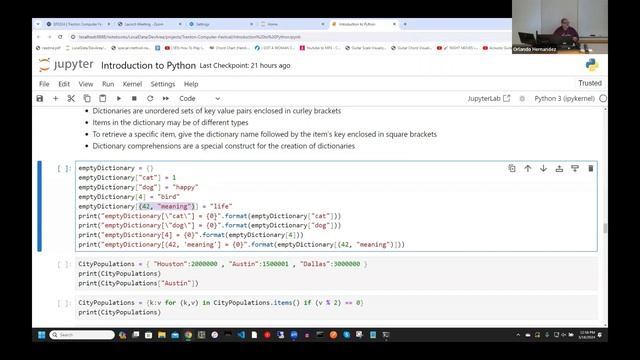Screen dimensions: 640x360
Task: Open the Help menu
Action: coord(191,84)
